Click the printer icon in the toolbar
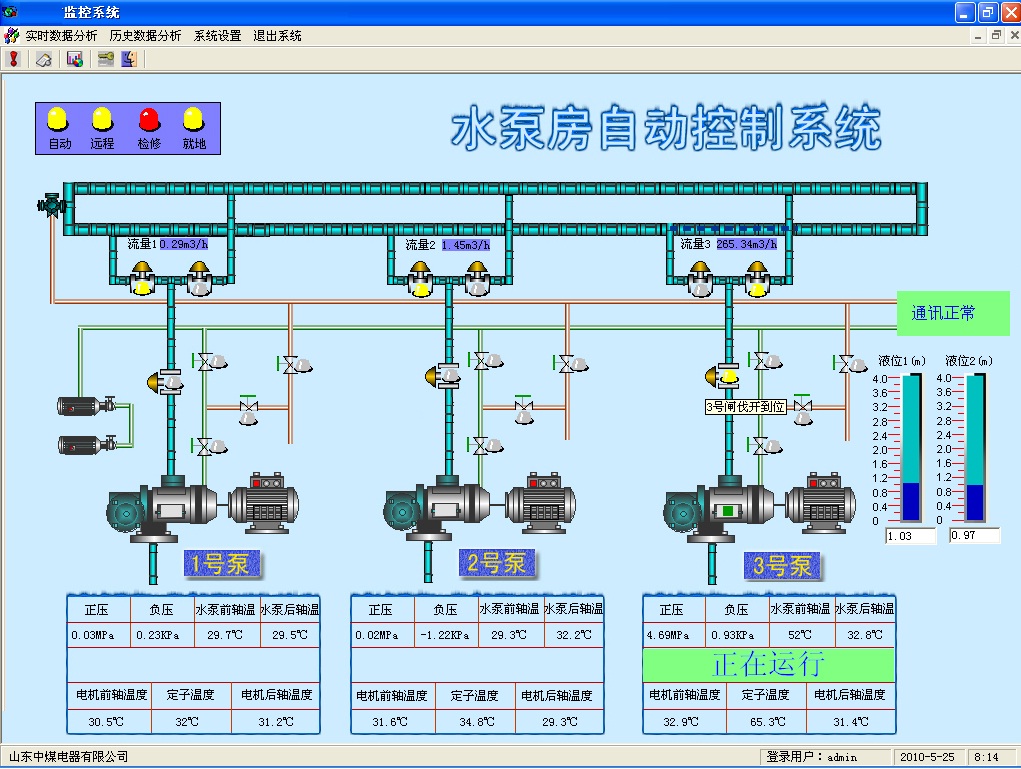 click(x=44, y=59)
